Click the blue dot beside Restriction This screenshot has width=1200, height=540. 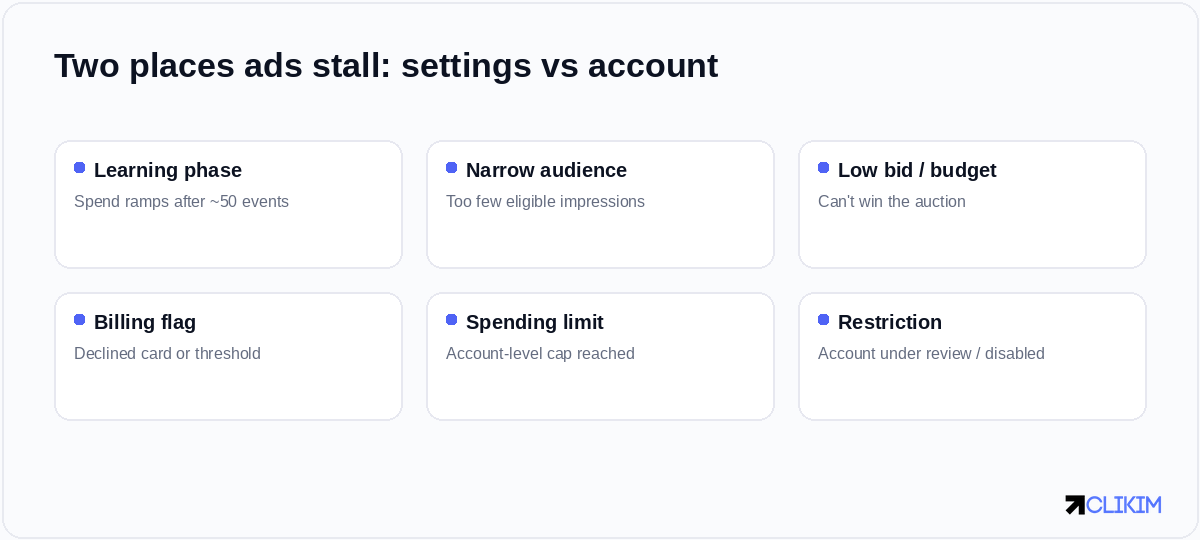tap(824, 320)
